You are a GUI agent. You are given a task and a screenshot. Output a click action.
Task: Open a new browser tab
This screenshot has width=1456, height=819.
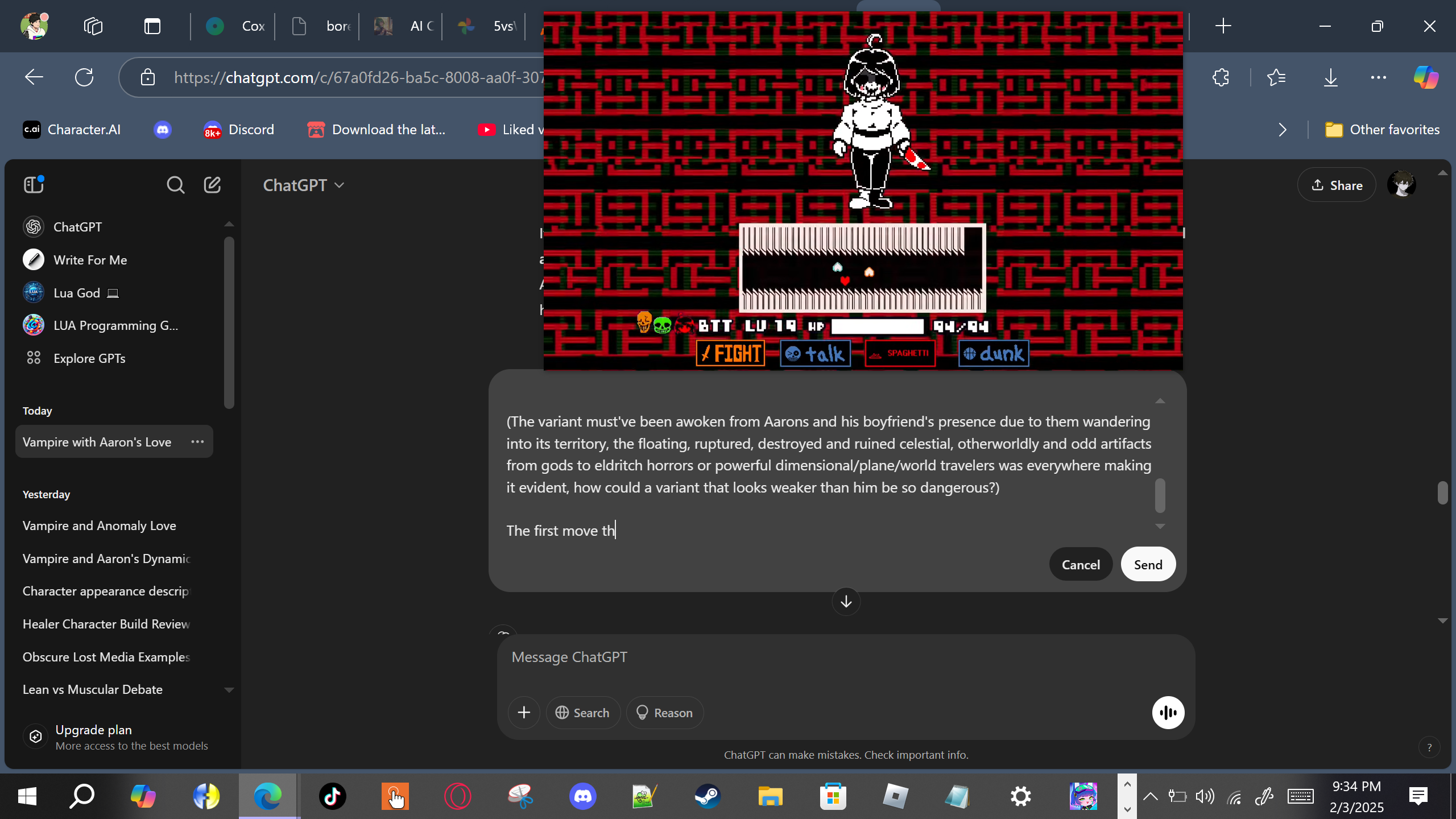[x=1223, y=26]
